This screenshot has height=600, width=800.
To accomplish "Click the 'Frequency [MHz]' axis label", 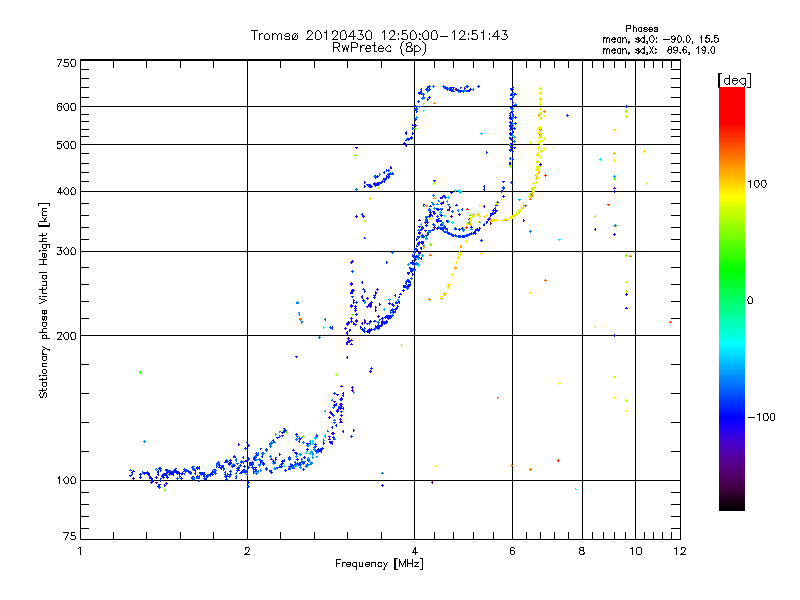I will pyautogui.click(x=379, y=564).
